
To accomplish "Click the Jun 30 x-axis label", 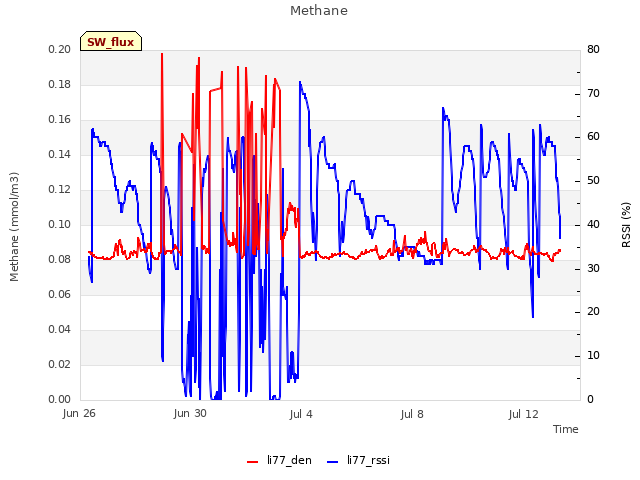I will (x=190, y=414).
